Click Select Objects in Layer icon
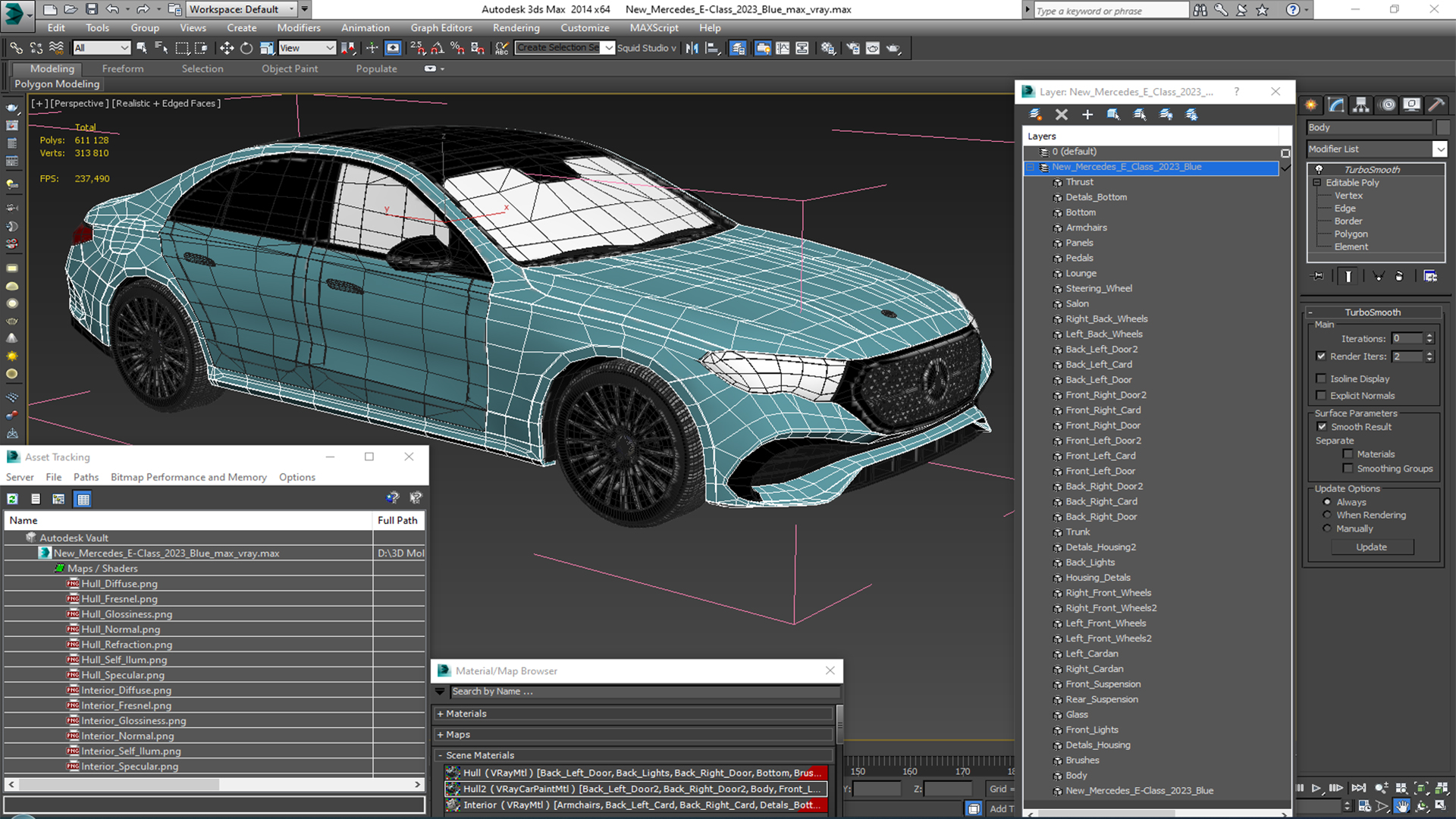This screenshot has height=819, width=1456. click(1113, 115)
